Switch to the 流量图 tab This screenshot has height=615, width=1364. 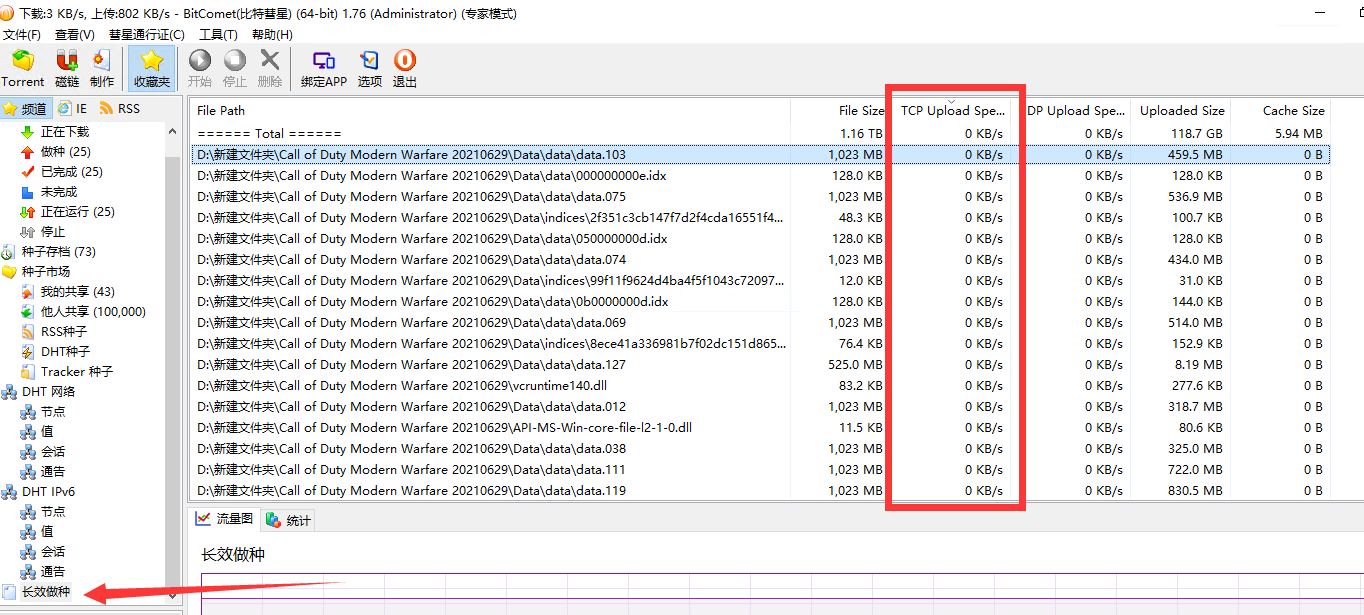click(225, 519)
